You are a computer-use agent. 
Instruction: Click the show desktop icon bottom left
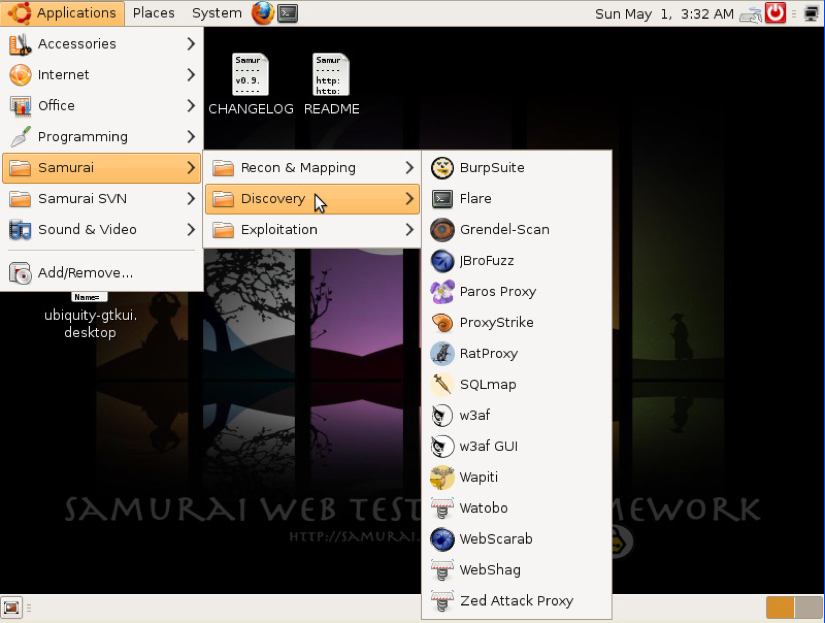click(11, 607)
